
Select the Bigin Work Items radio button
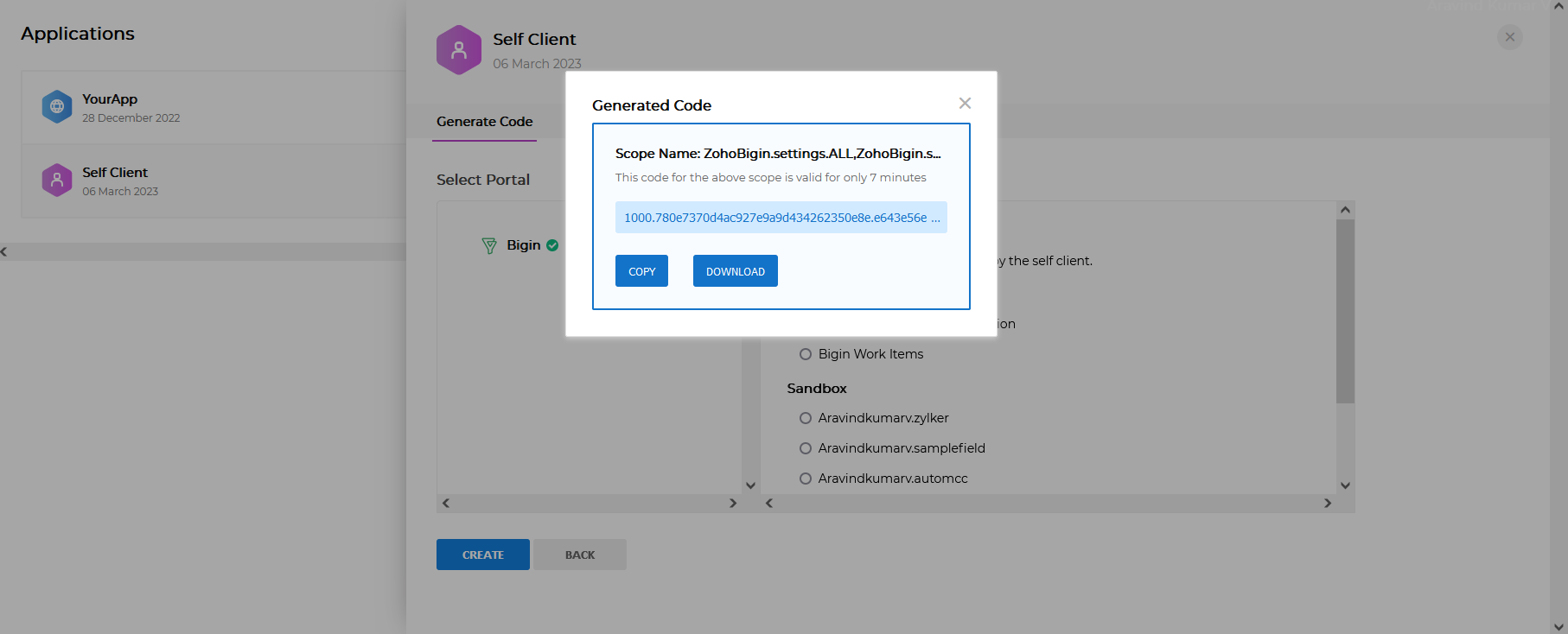pyautogui.click(x=806, y=354)
